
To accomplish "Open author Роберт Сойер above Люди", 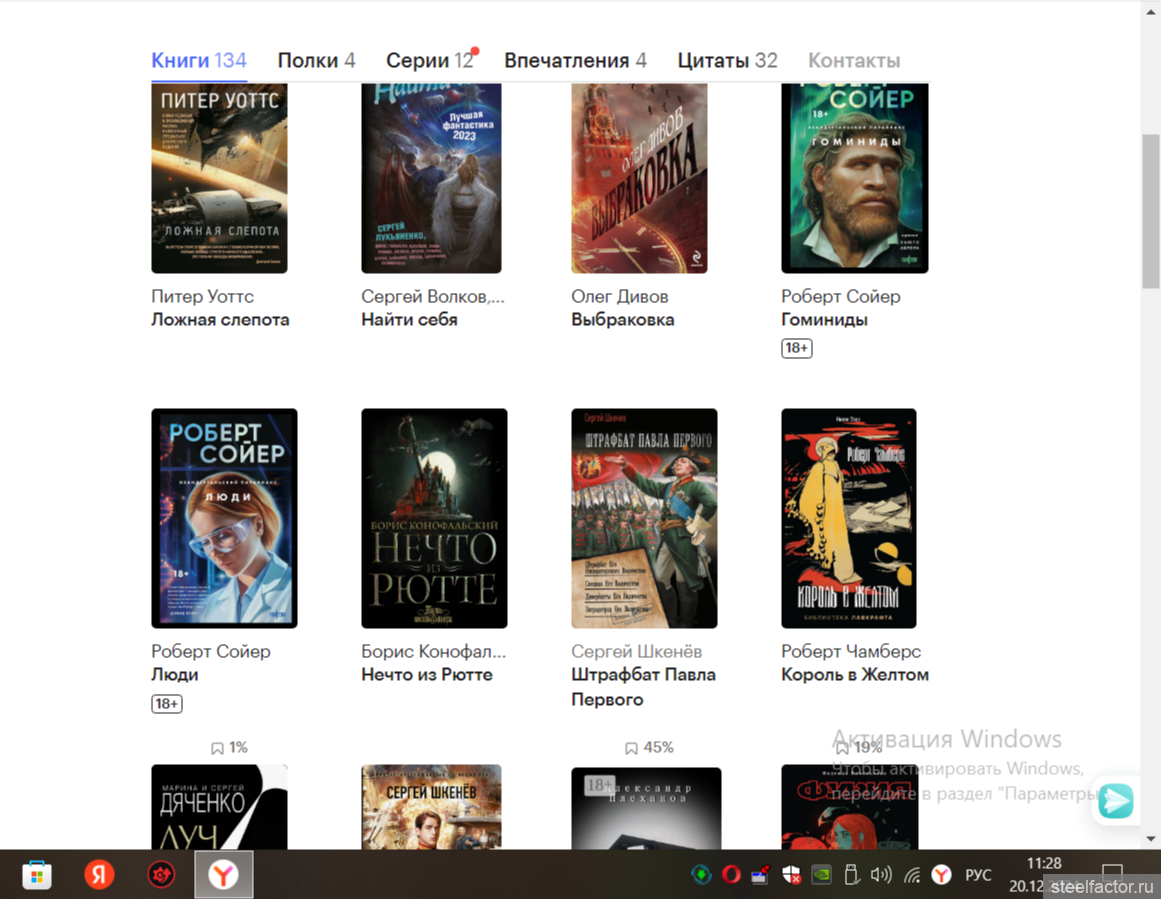I will pos(210,652).
